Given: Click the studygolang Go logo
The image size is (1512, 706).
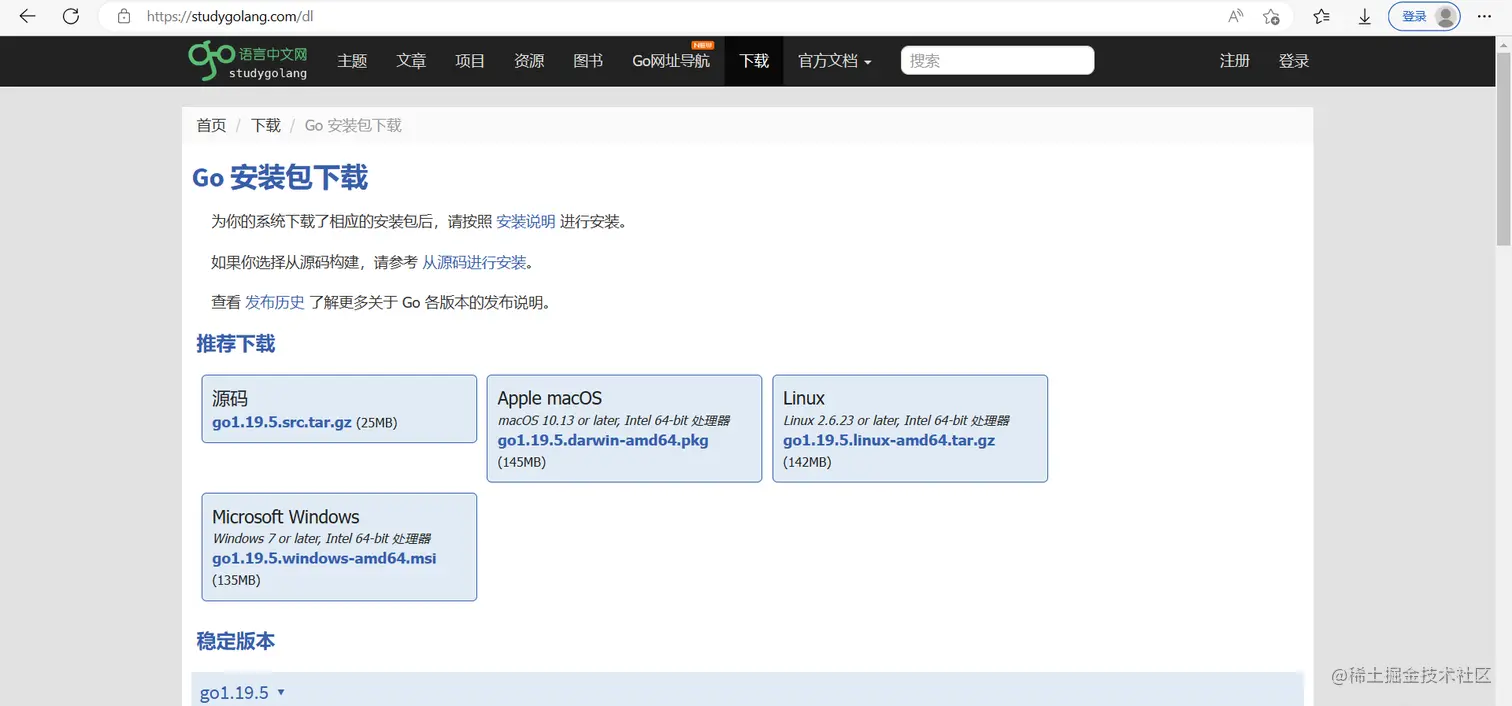Looking at the screenshot, I should click(248, 61).
